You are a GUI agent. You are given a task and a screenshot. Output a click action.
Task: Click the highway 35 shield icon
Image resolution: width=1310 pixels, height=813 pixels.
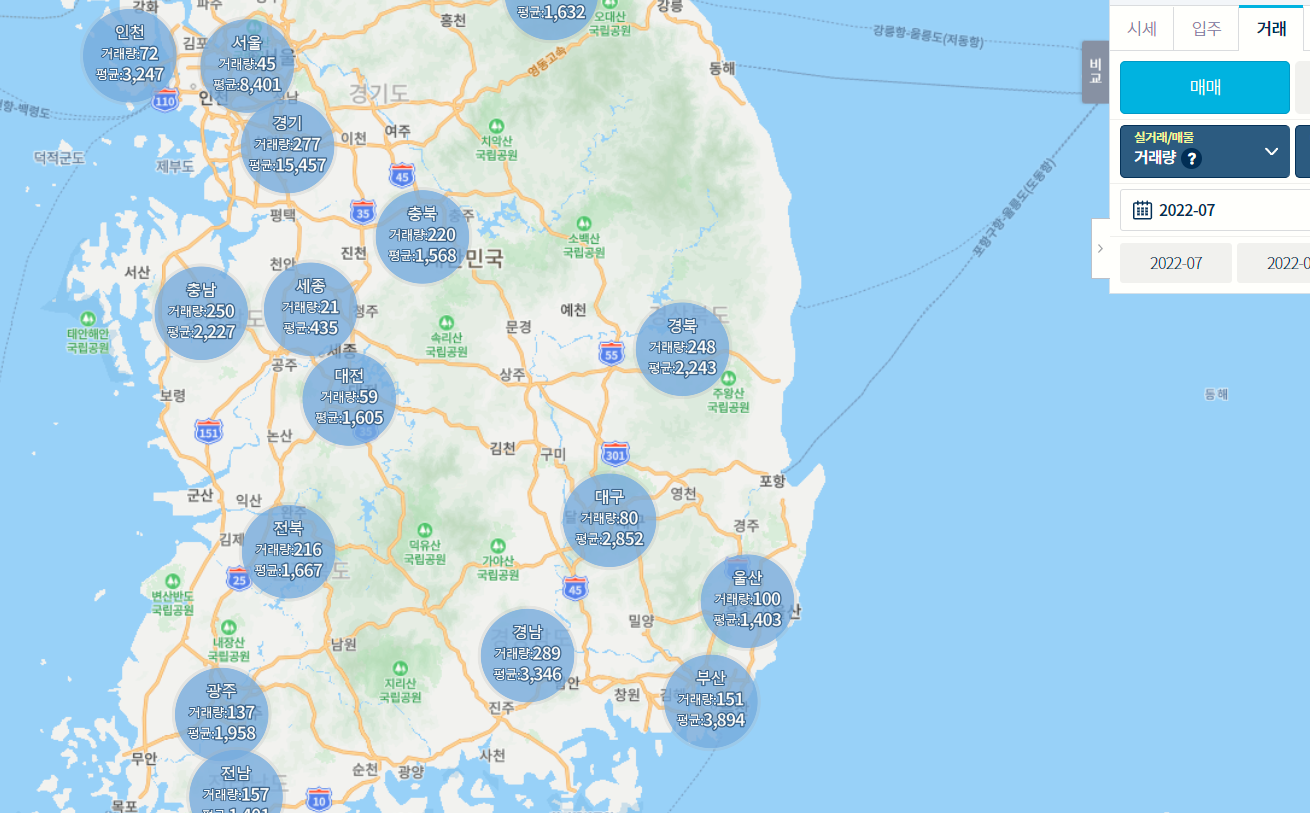coord(363,212)
